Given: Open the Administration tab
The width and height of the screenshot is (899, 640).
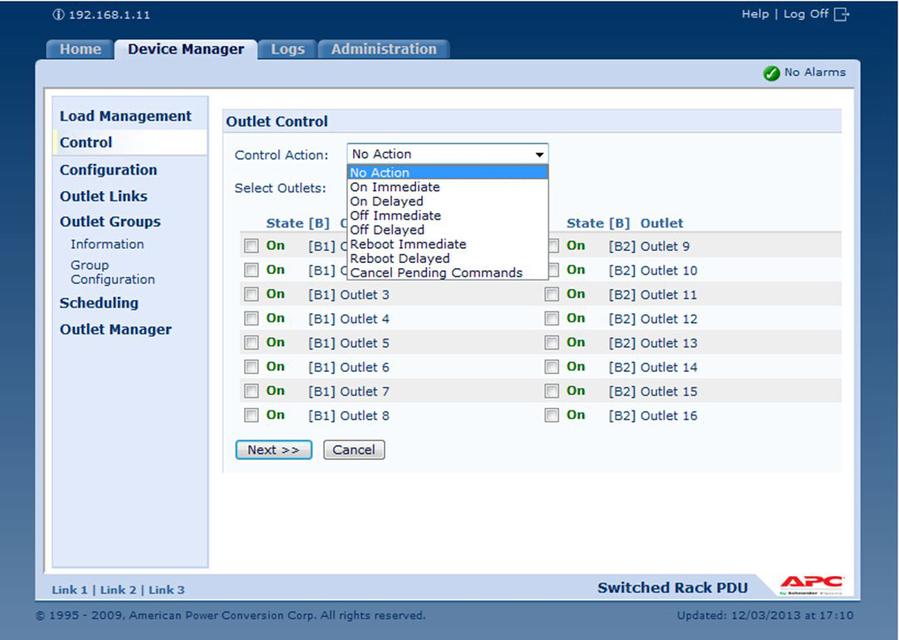Looking at the screenshot, I should [x=383, y=49].
